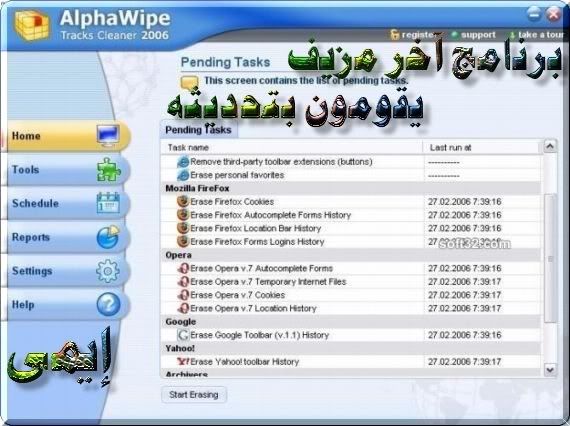Viewport: 570px width, 426px height.
Task: Click the Schedule calendar icon
Action: tap(108, 203)
